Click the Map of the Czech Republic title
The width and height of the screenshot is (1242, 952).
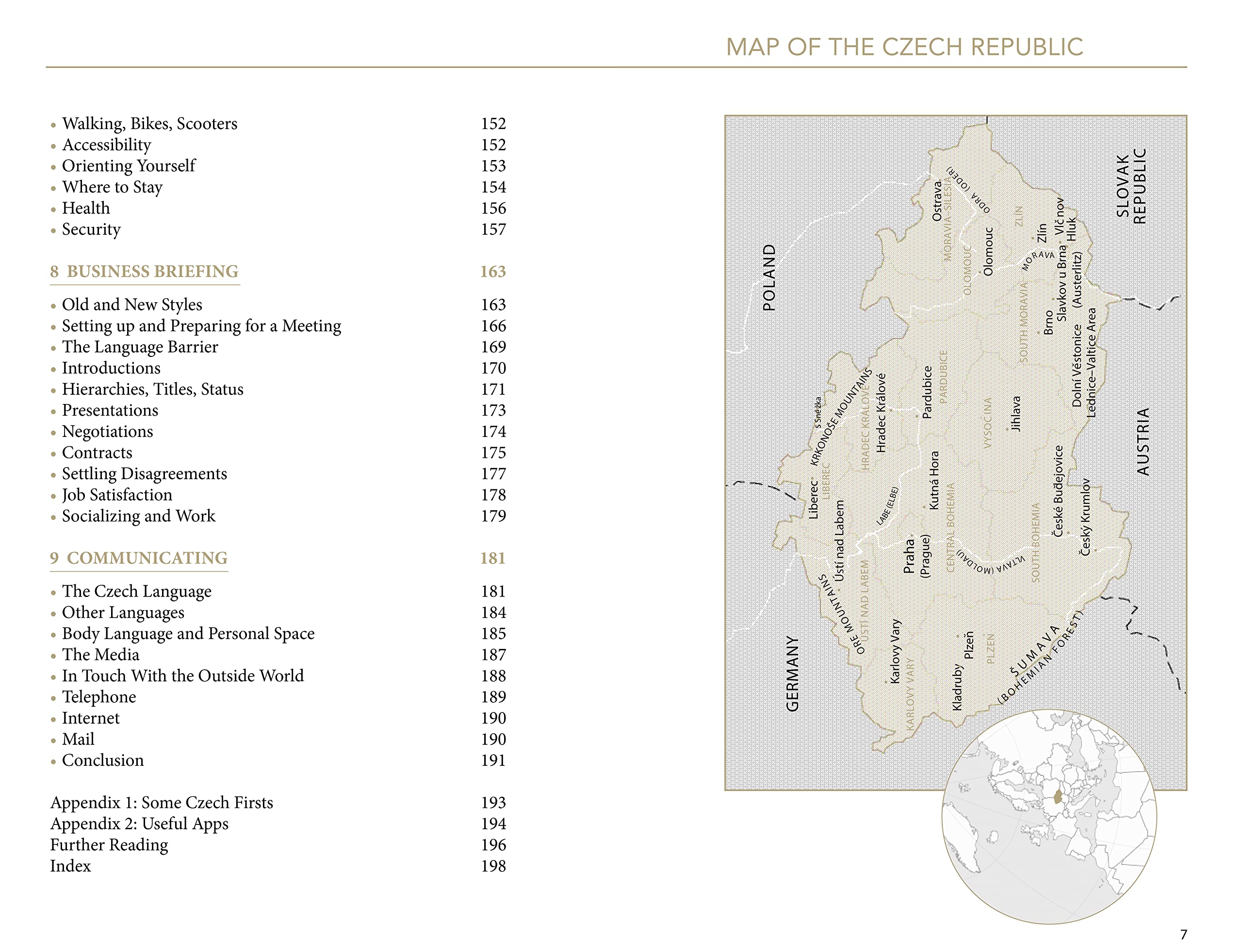(x=905, y=47)
